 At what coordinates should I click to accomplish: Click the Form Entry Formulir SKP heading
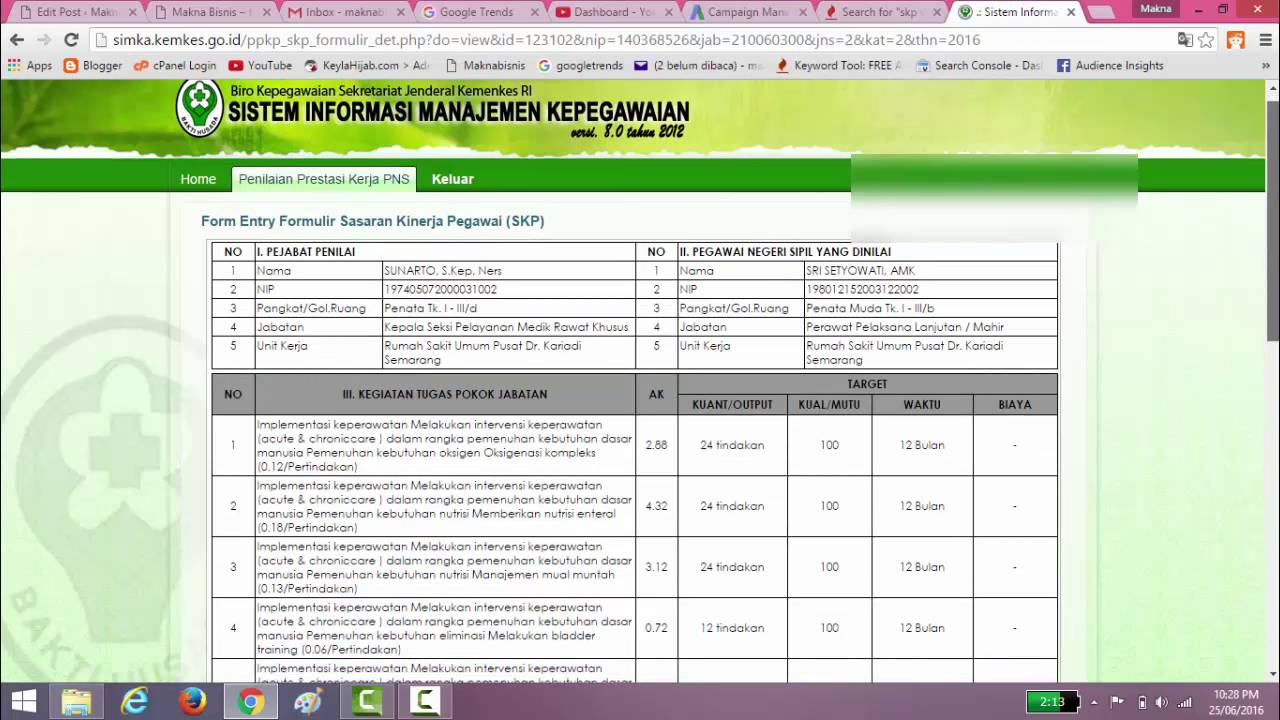(x=373, y=221)
